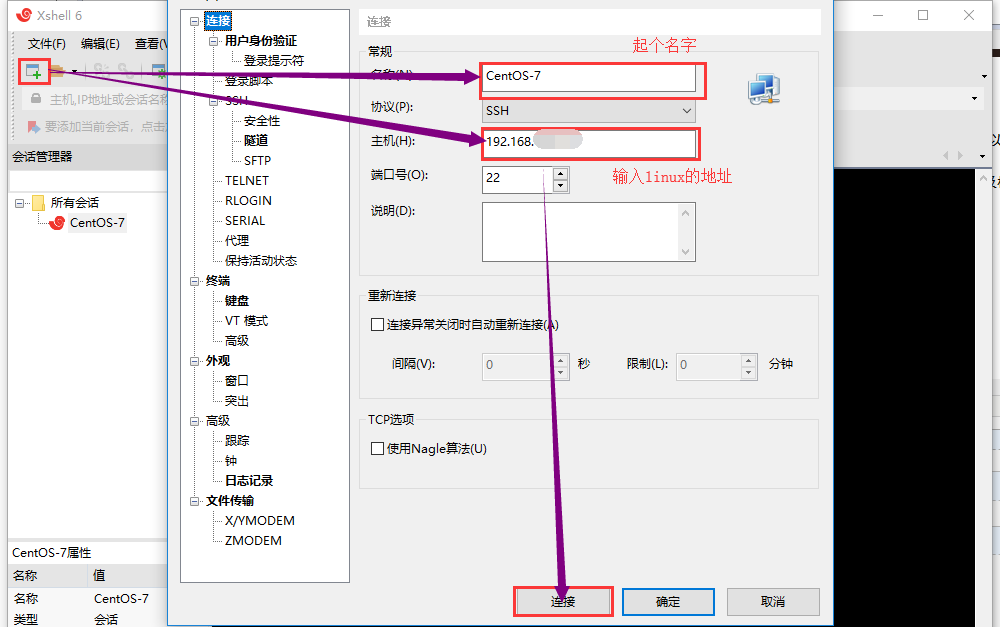Select CentOS-7 in the session manager
1000x627 pixels.
click(x=97, y=223)
